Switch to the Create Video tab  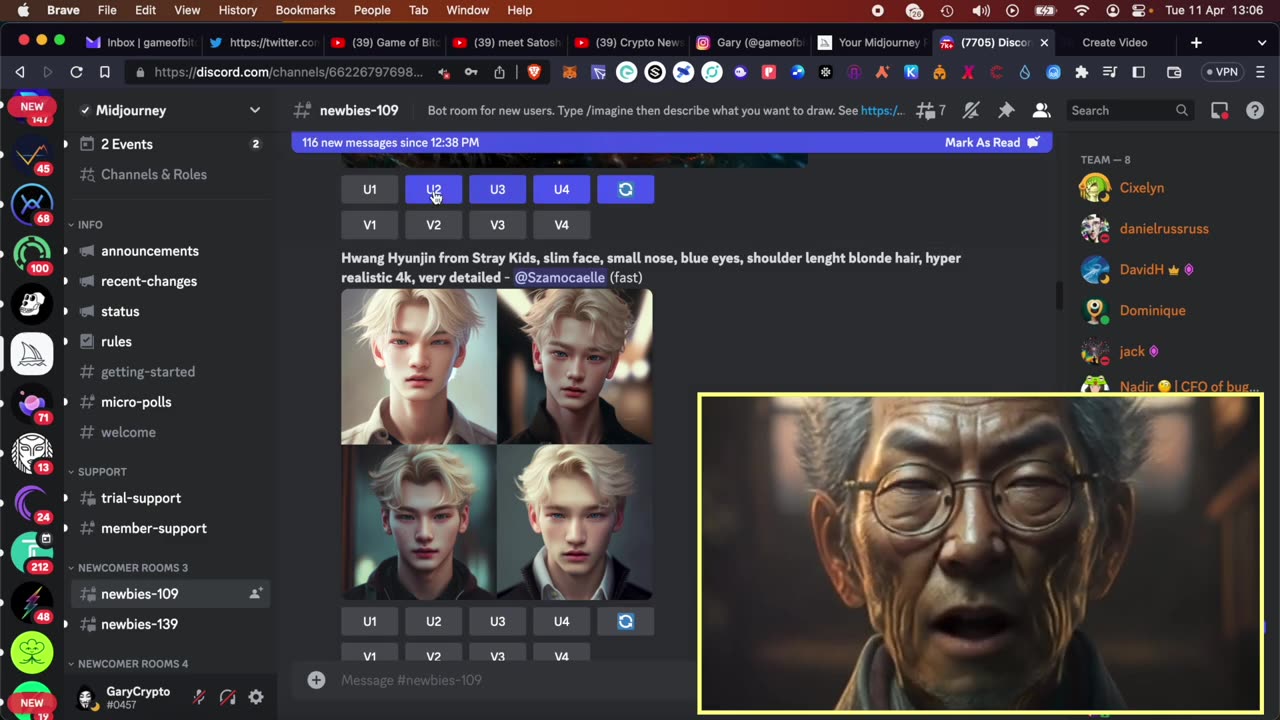click(1114, 43)
